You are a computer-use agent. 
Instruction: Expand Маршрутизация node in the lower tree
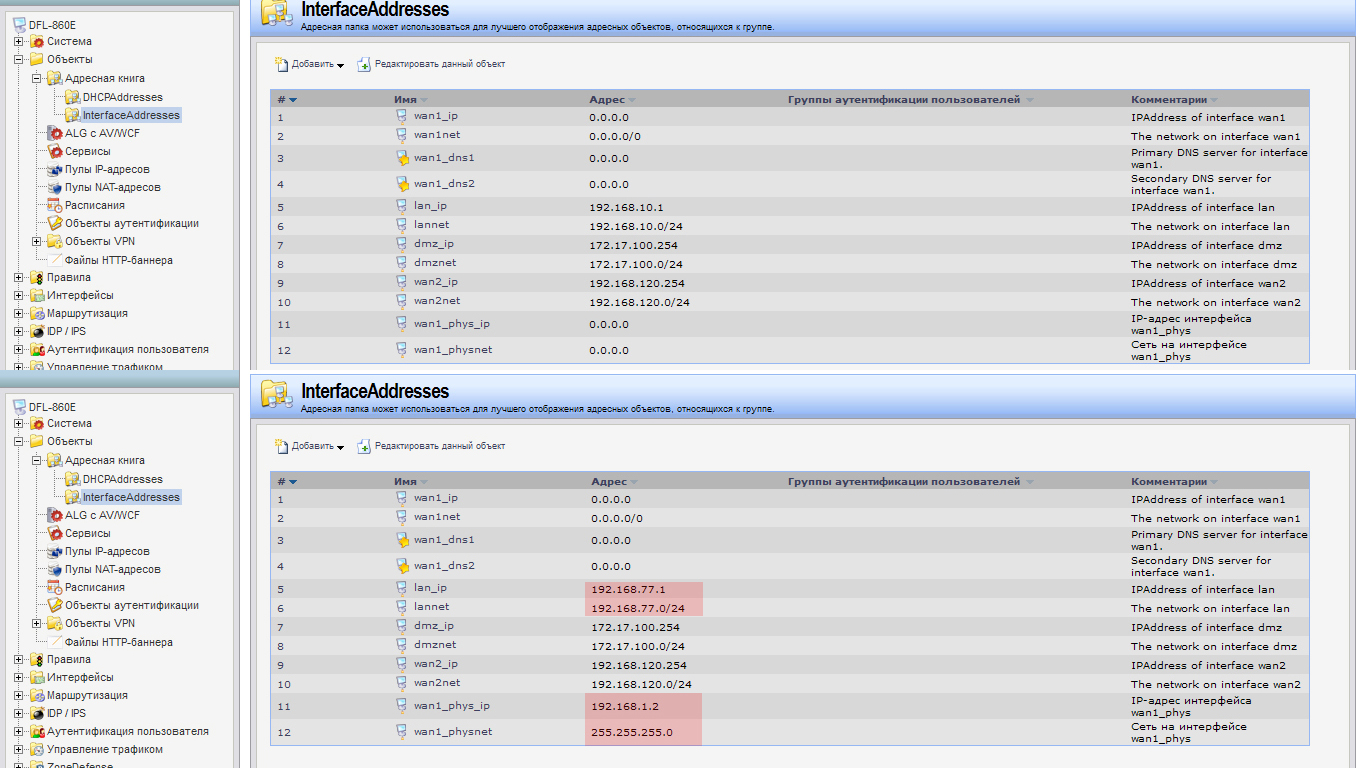19,695
